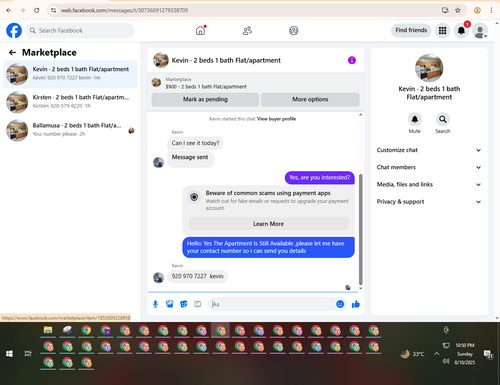This screenshot has width=500, height=385.
Task: Expand Media, files and links section
Action: [429, 184]
